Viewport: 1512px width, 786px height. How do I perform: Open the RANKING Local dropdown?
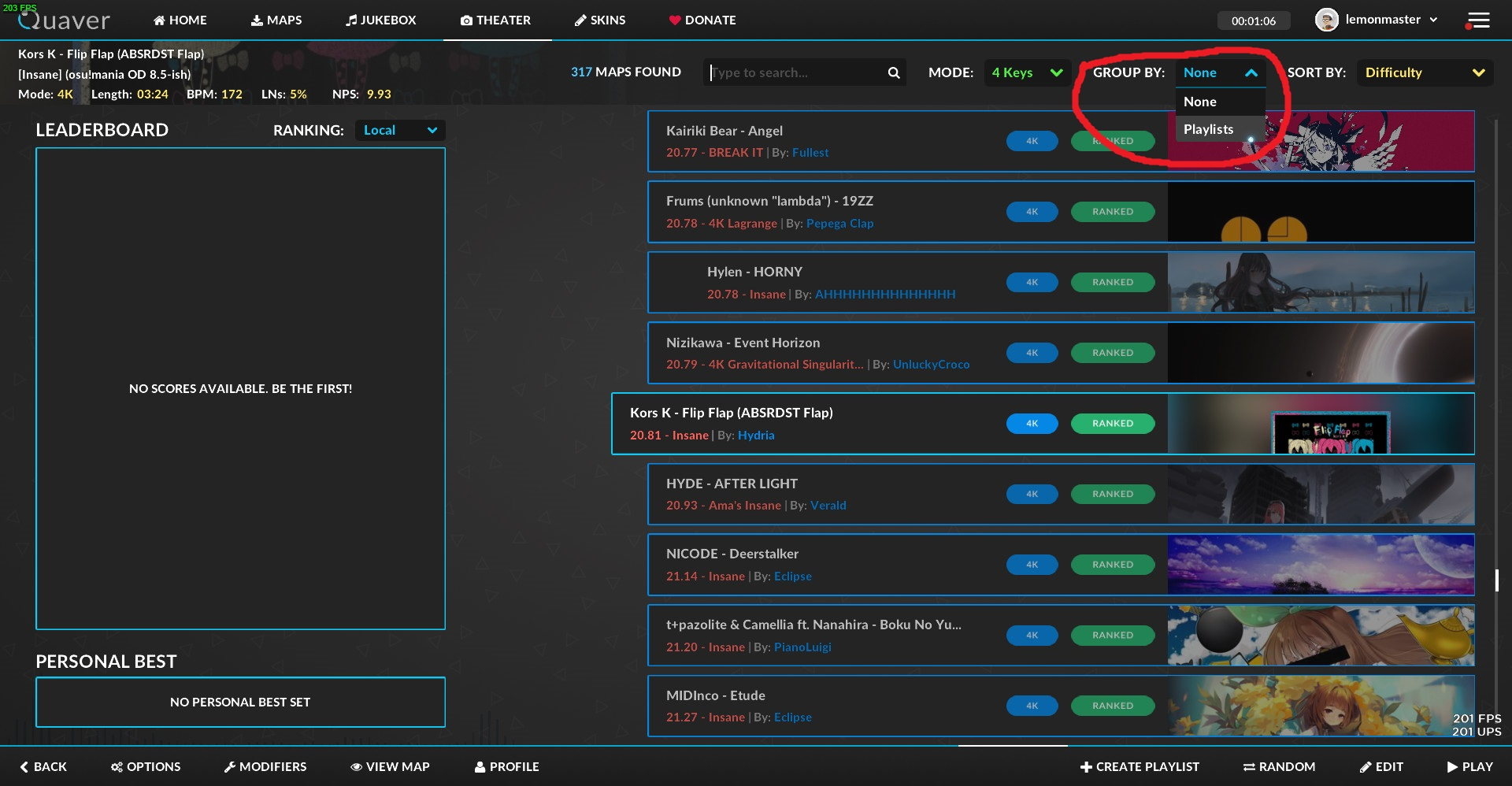[399, 130]
